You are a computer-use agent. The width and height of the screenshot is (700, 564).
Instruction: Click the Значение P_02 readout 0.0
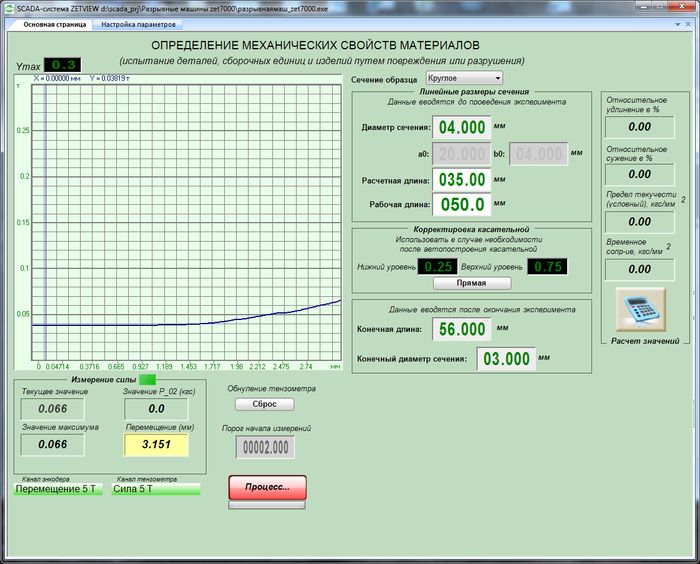click(156, 409)
